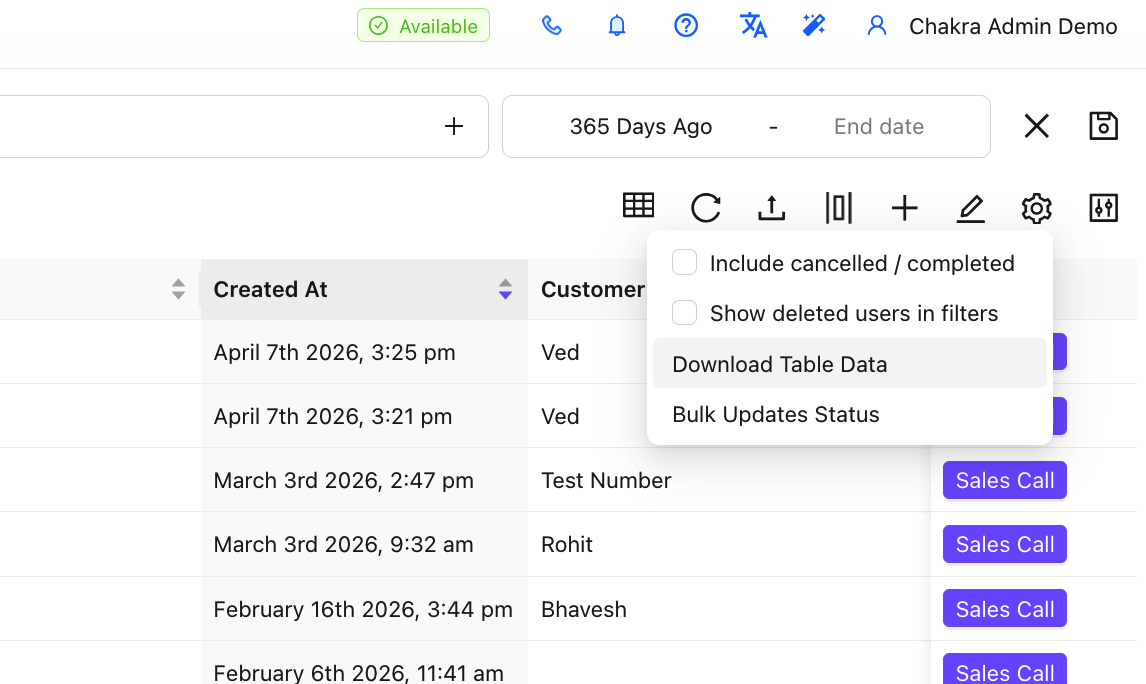Screen dimensions: 1146x684
Task: Check Show deleted users in filters
Action: (x=684, y=313)
